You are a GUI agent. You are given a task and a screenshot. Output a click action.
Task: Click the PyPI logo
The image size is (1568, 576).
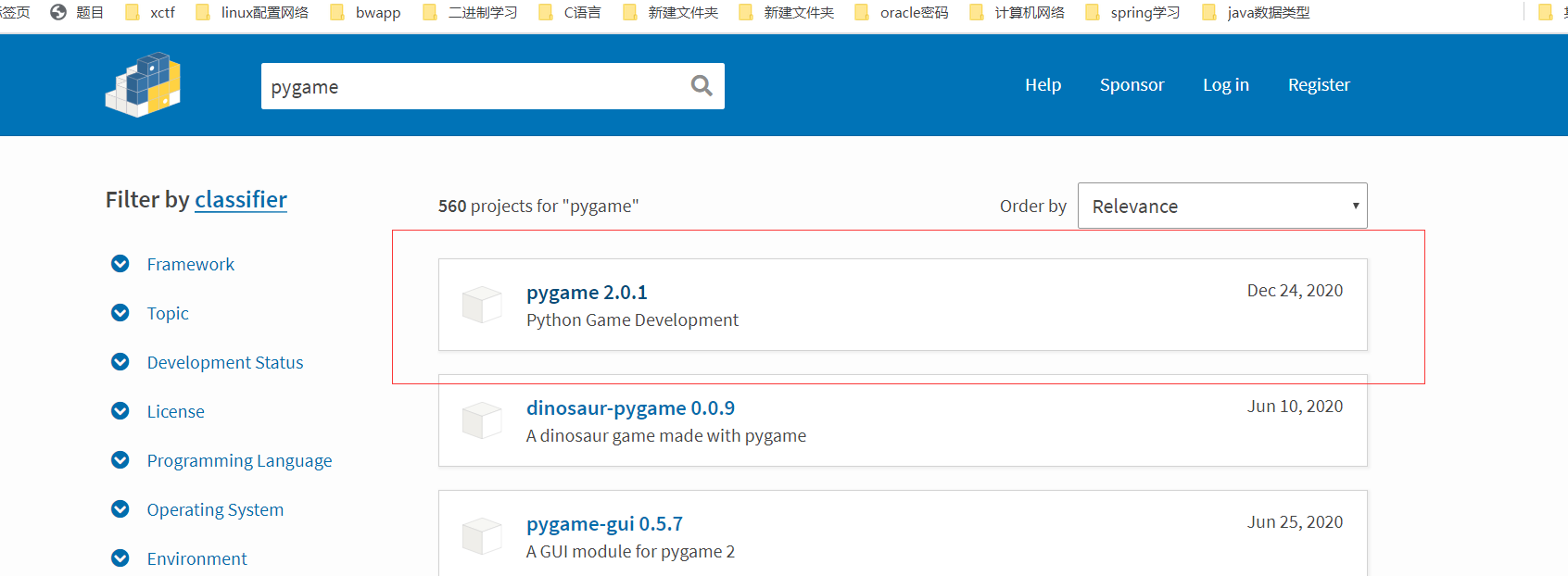[x=143, y=84]
